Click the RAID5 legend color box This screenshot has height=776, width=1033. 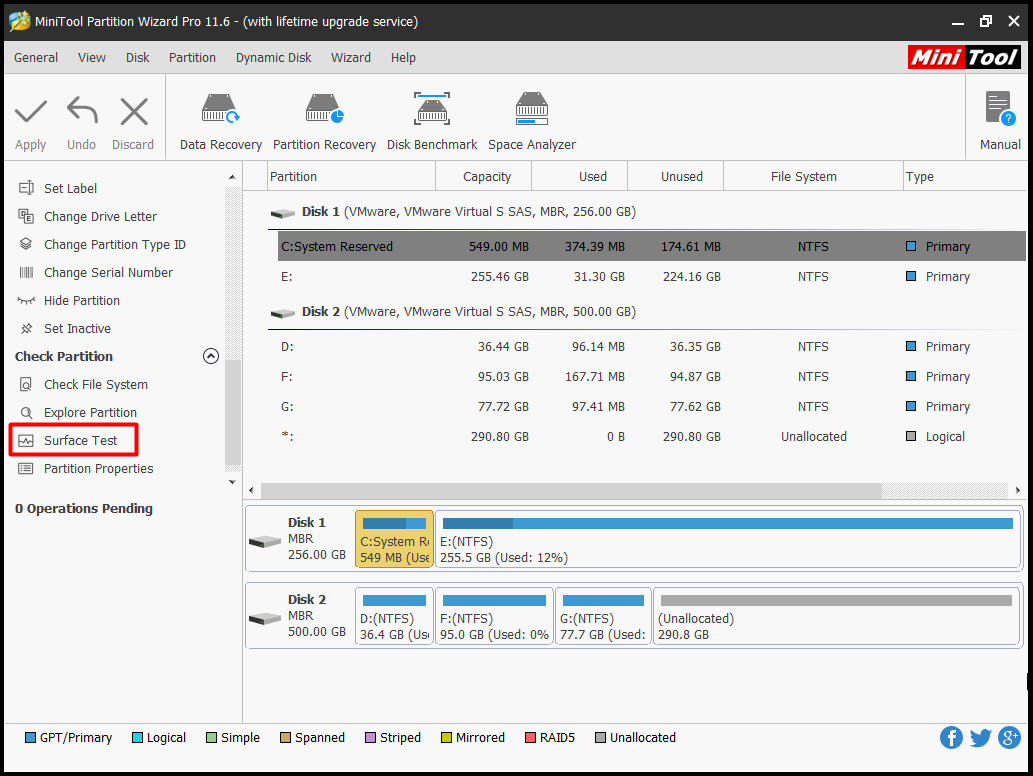pyautogui.click(x=530, y=737)
